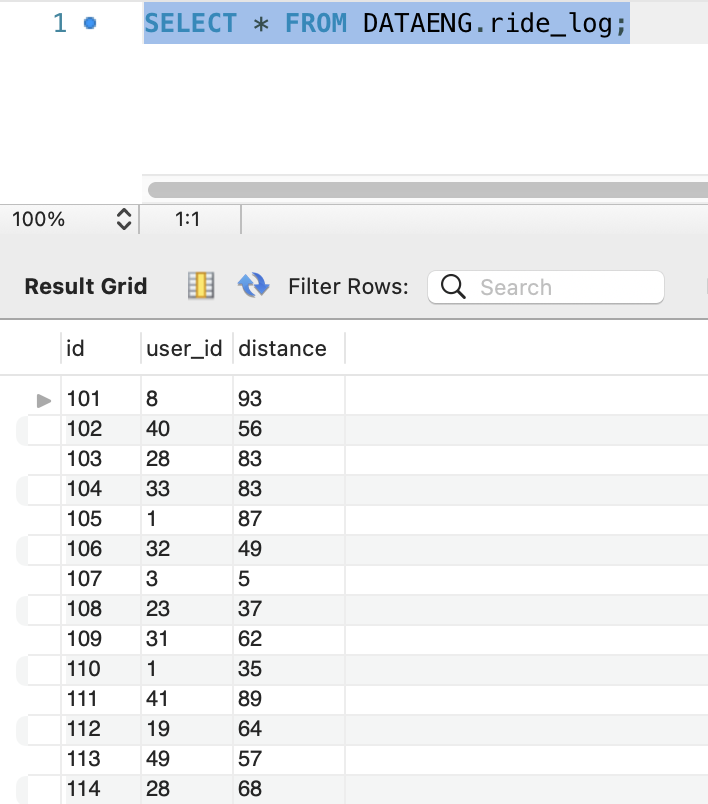Click the Result Grid label
This screenshot has width=708, height=804.
pyautogui.click(x=86, y=287)
